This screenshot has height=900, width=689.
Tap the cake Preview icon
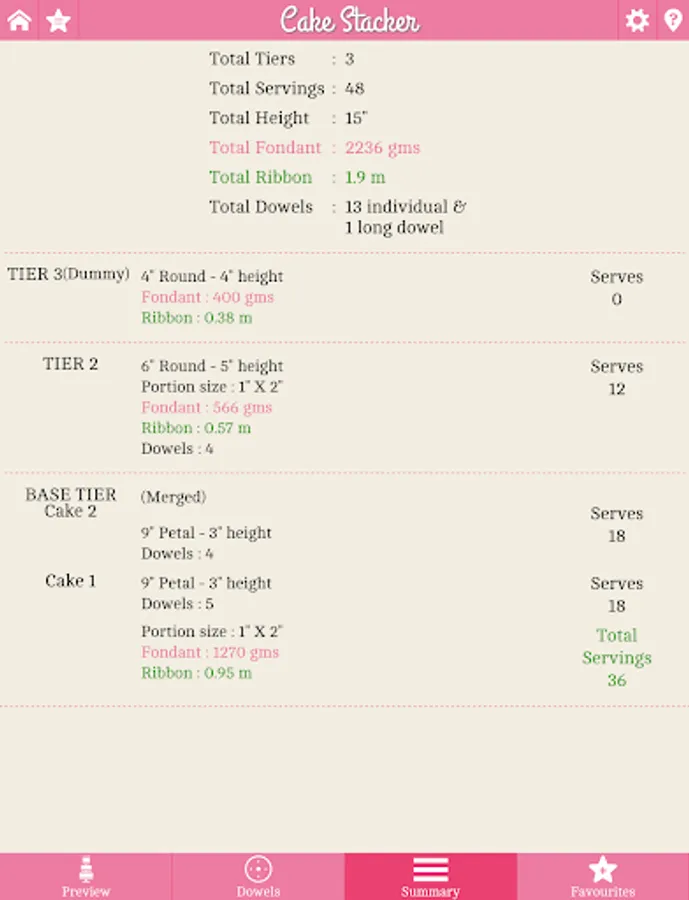pos(86,868)
